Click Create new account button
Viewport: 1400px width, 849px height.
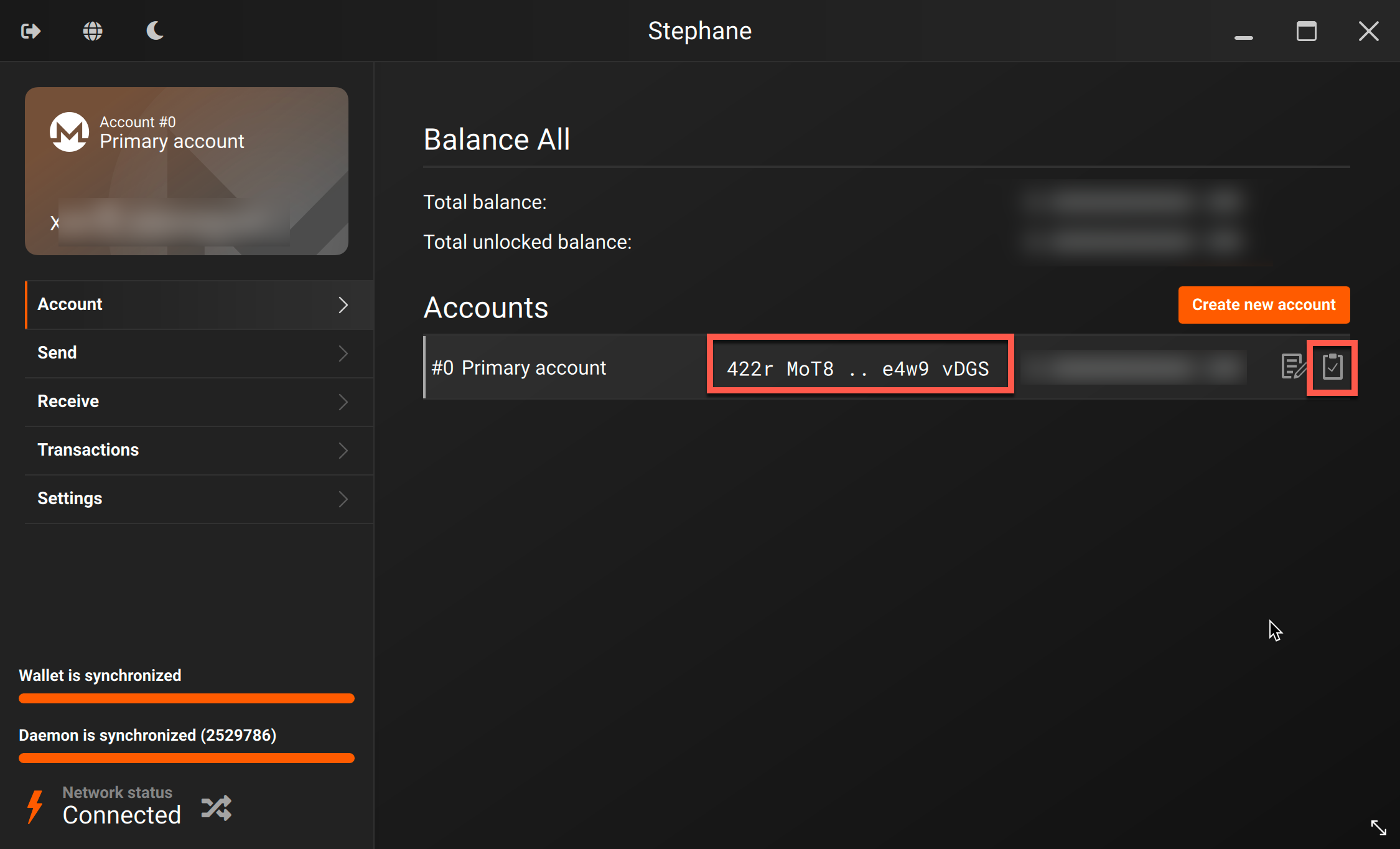click(x=1264, y=305)
